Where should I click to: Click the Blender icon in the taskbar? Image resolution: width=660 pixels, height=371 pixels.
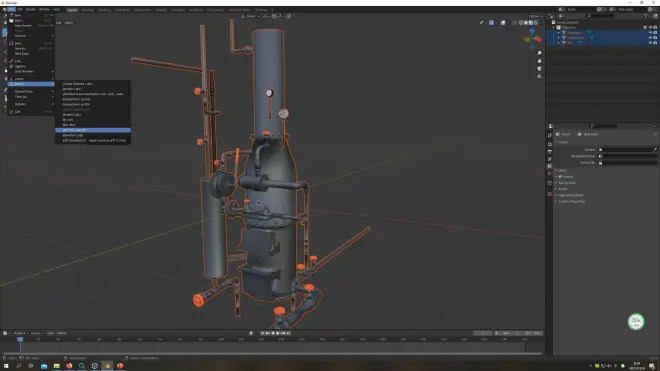tap(107, 366)
